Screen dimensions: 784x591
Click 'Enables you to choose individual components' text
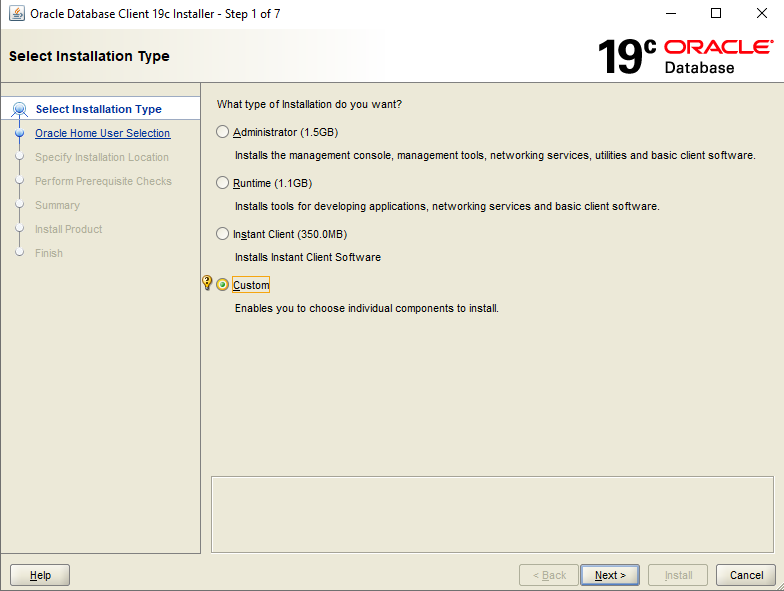point(366,308)
